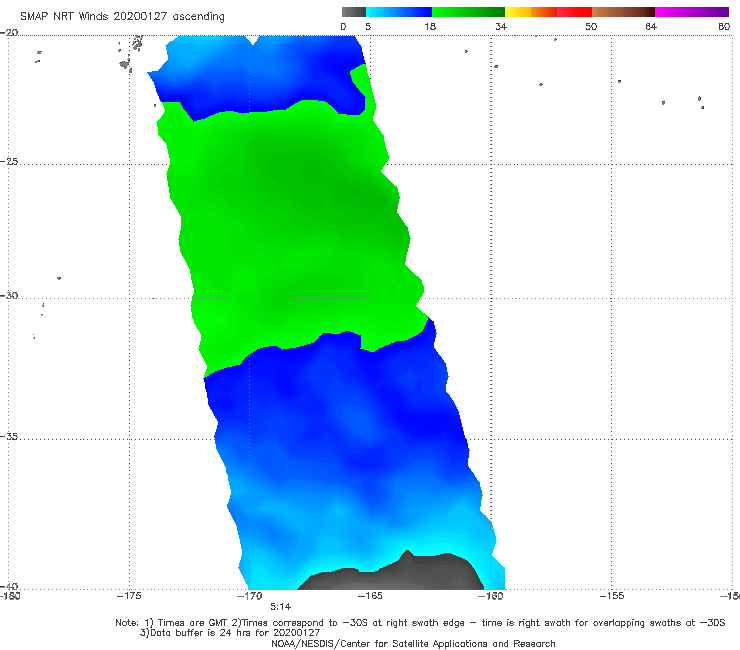Click the longitude label '-165'
This screenshot has width=740, height=650.
(x=370, y=596)
